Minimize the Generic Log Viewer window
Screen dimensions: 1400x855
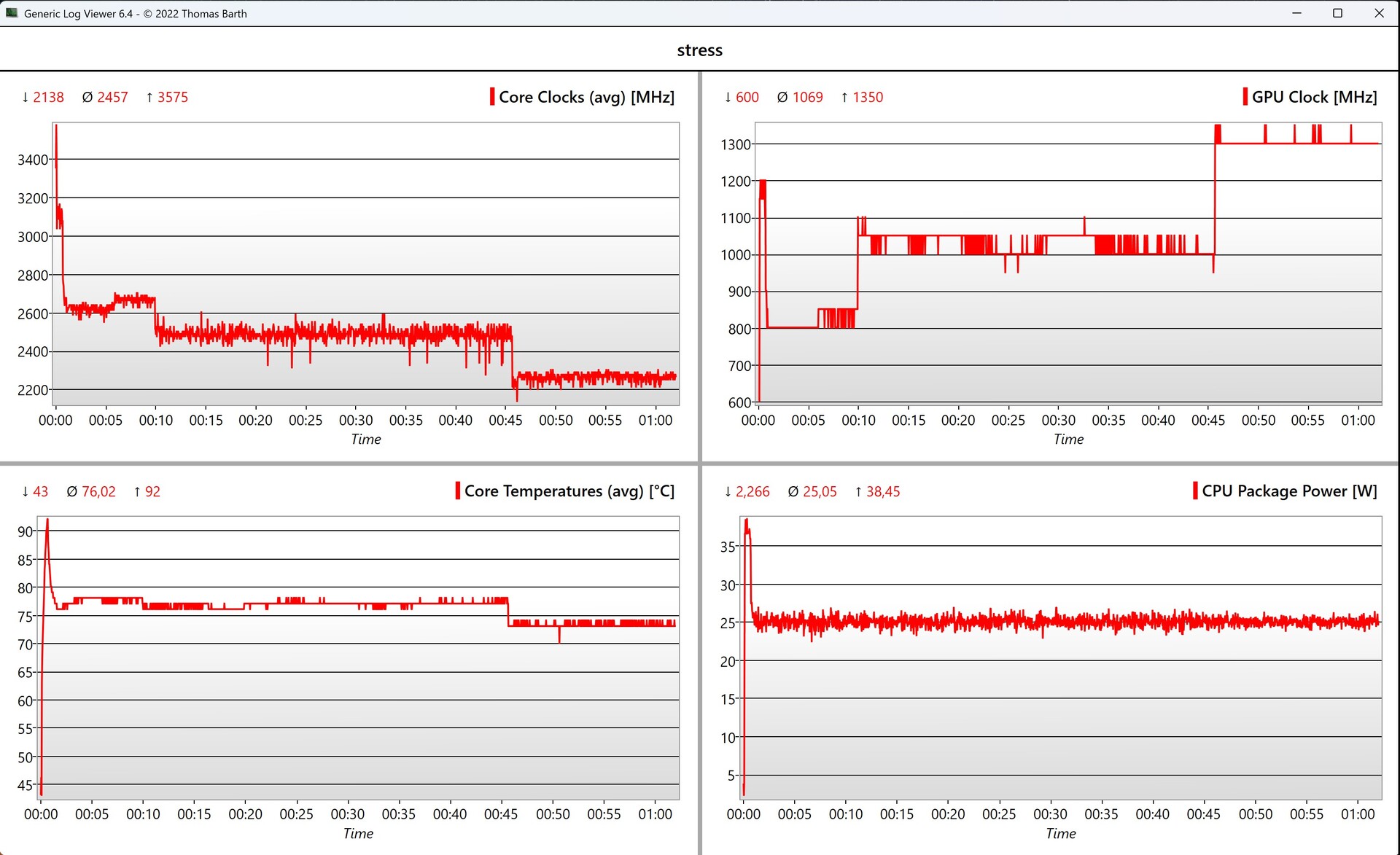(x=1296, y=13)
